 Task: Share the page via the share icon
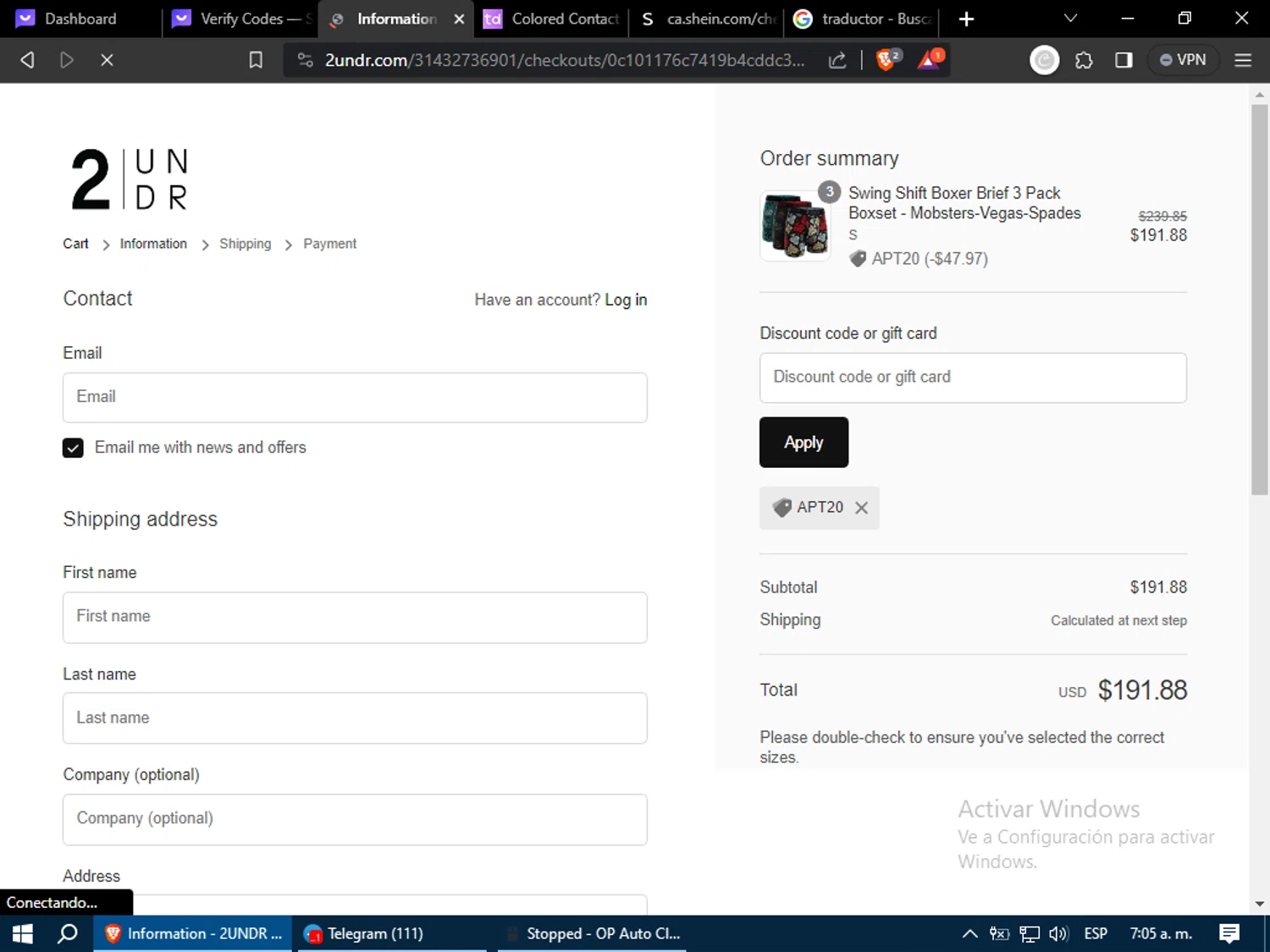pos(837,60)
